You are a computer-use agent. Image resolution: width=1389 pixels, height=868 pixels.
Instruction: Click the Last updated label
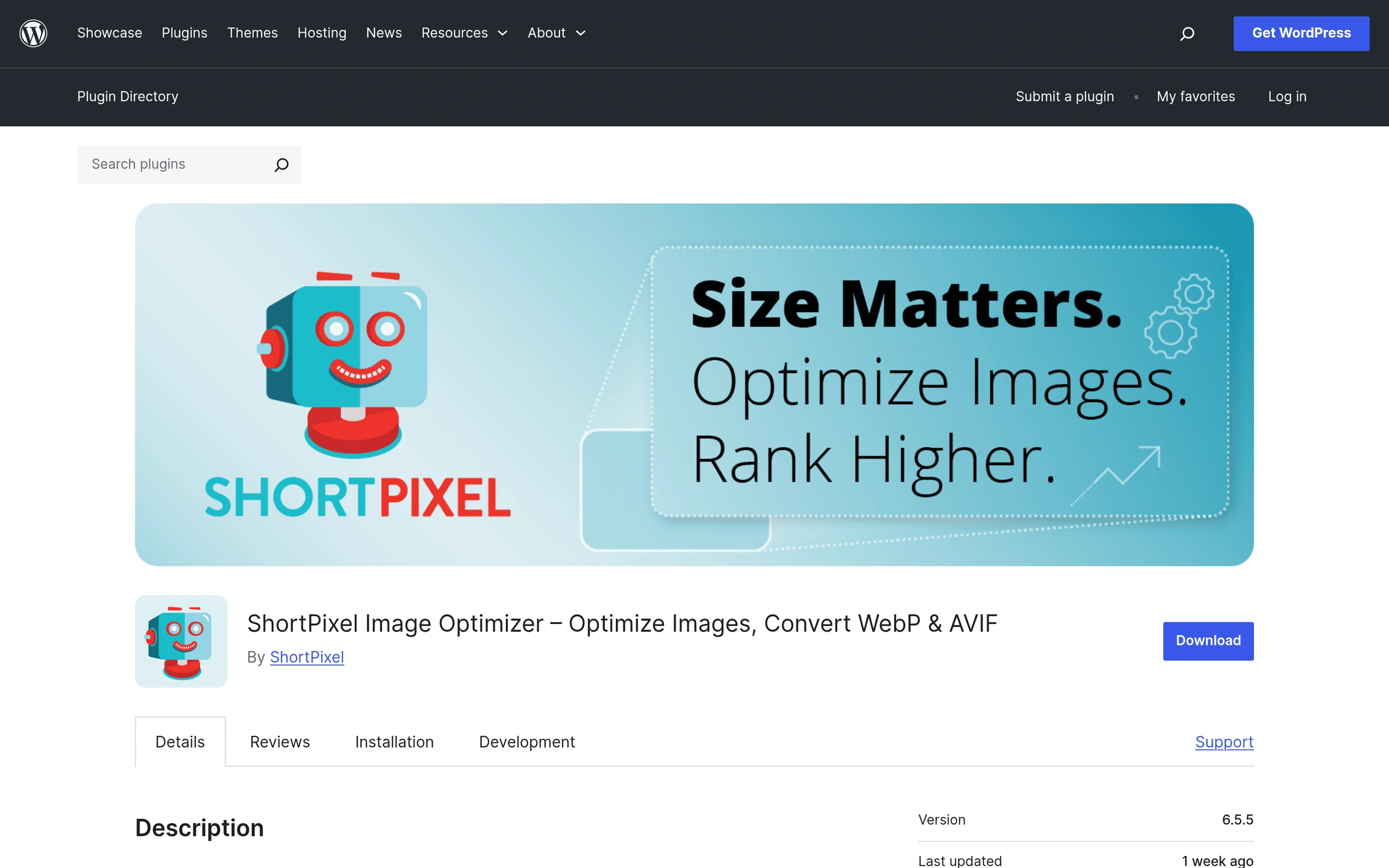(x=960, y=860)
